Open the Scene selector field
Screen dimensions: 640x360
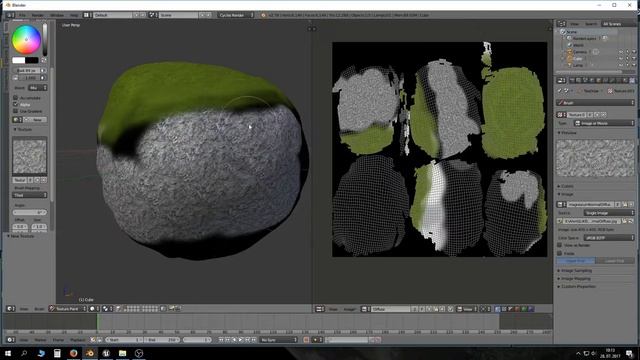(178, 15)
